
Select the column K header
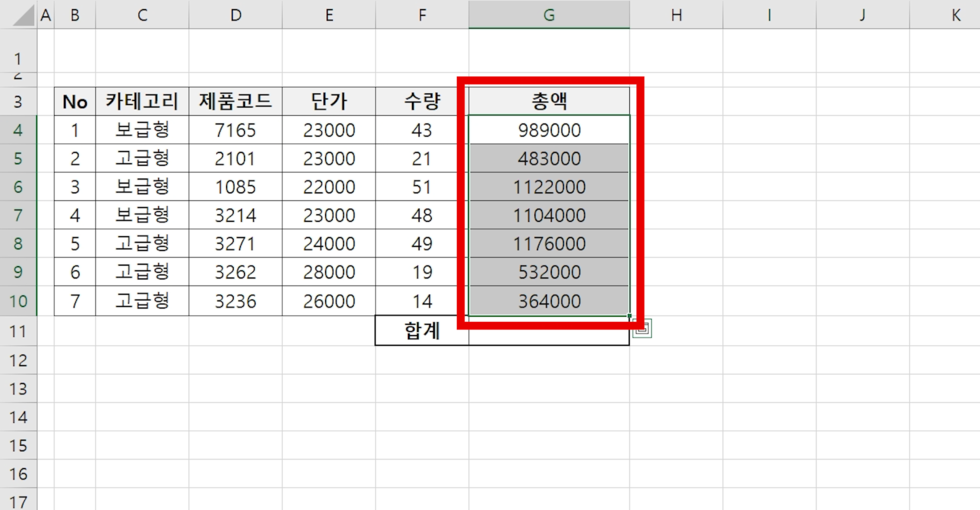pyautogui.click(x=955, y=15)
